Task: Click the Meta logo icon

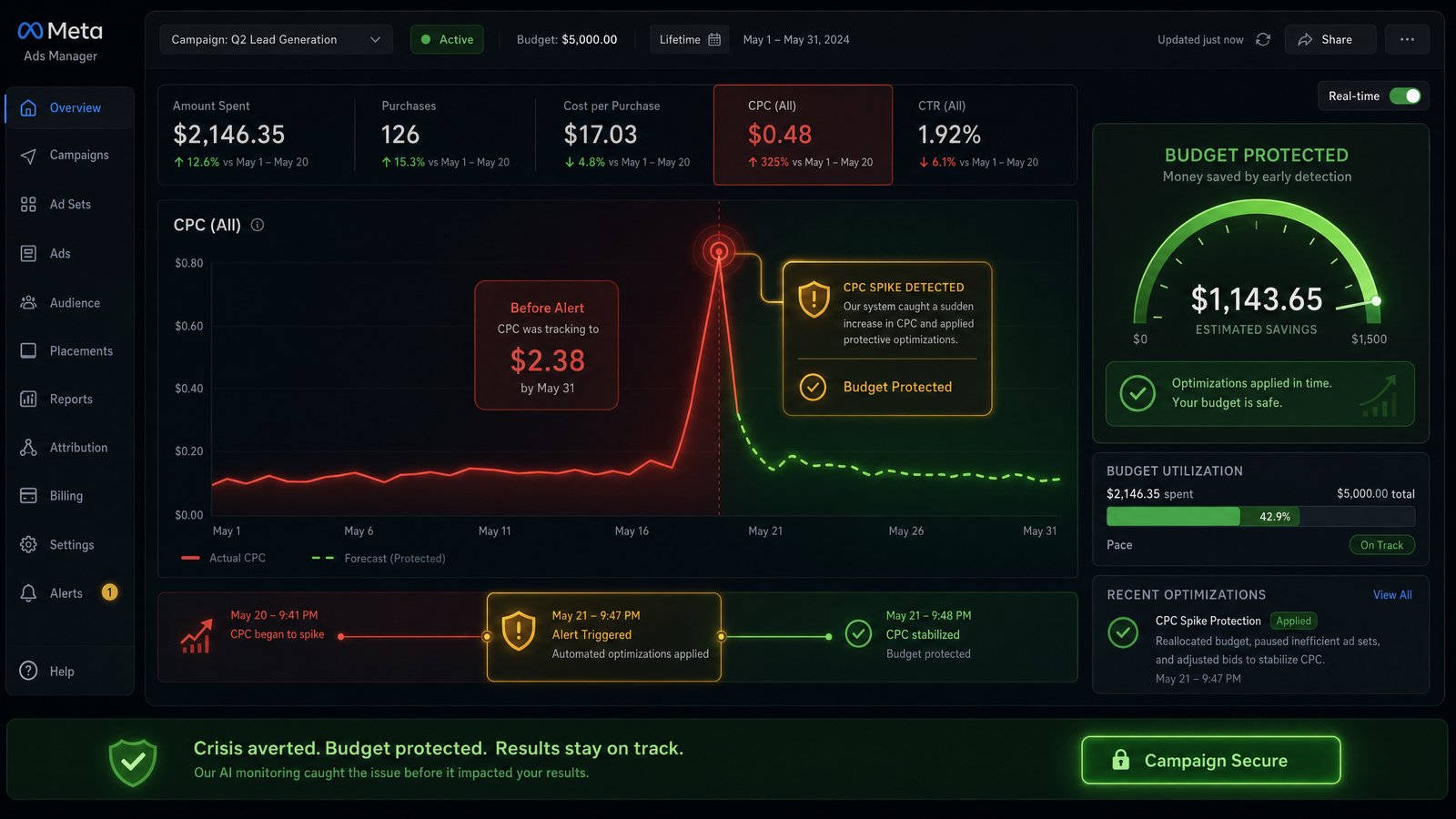Action: [x=30, y=31]
